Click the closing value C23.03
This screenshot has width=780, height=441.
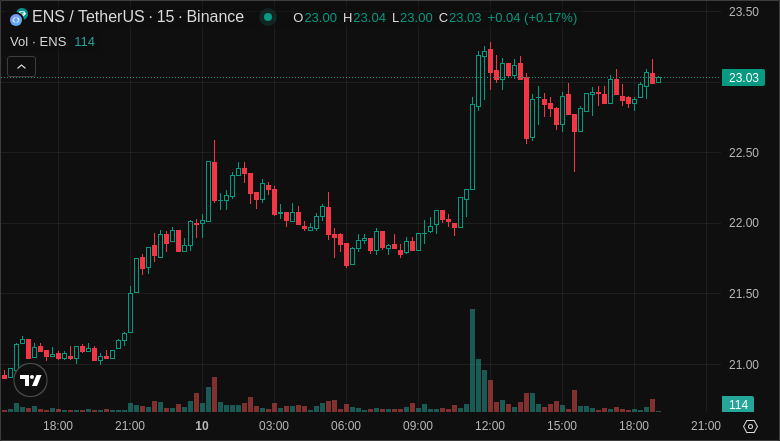(460, 18)
